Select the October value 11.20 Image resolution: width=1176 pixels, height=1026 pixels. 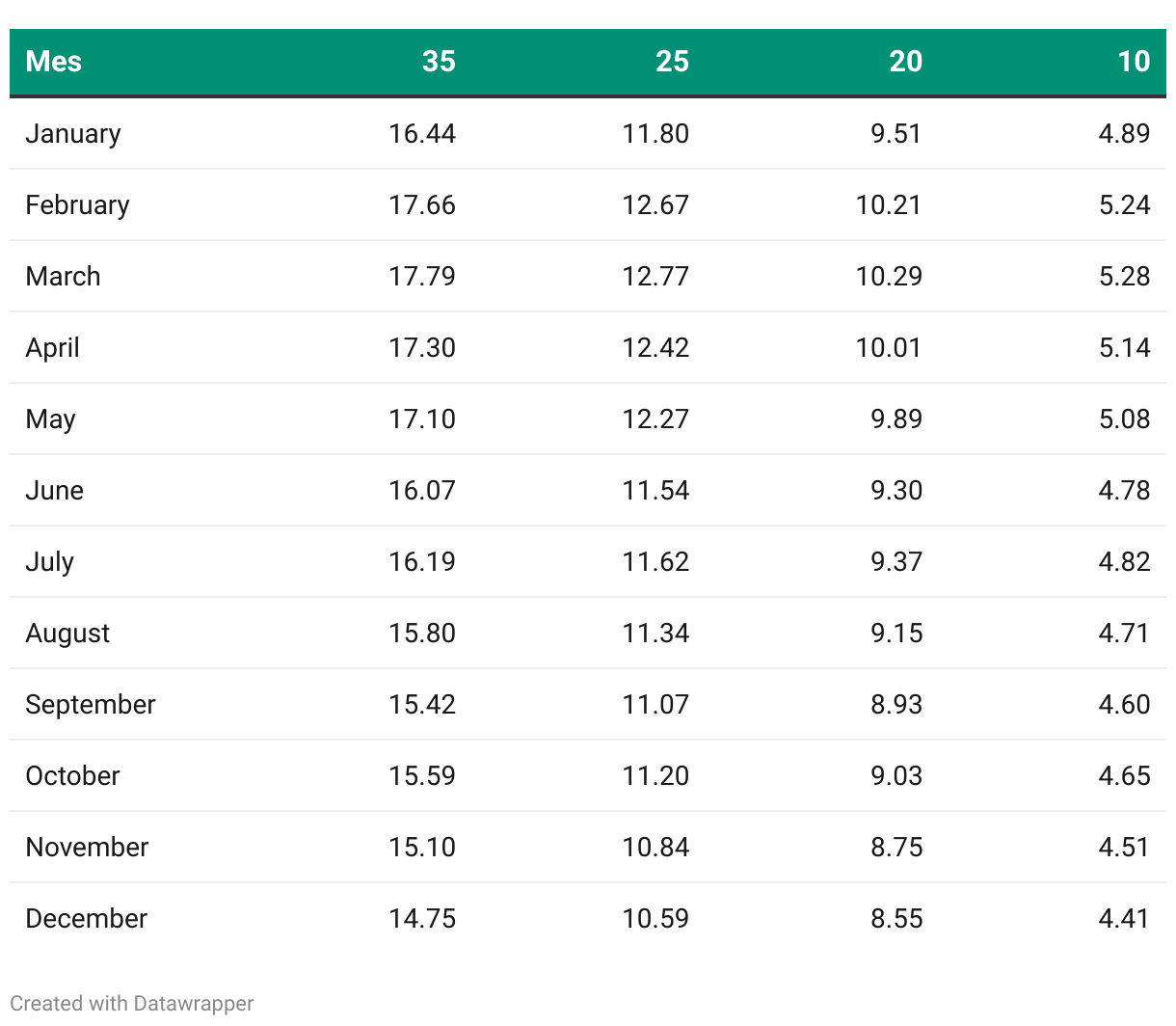(655, 775)
